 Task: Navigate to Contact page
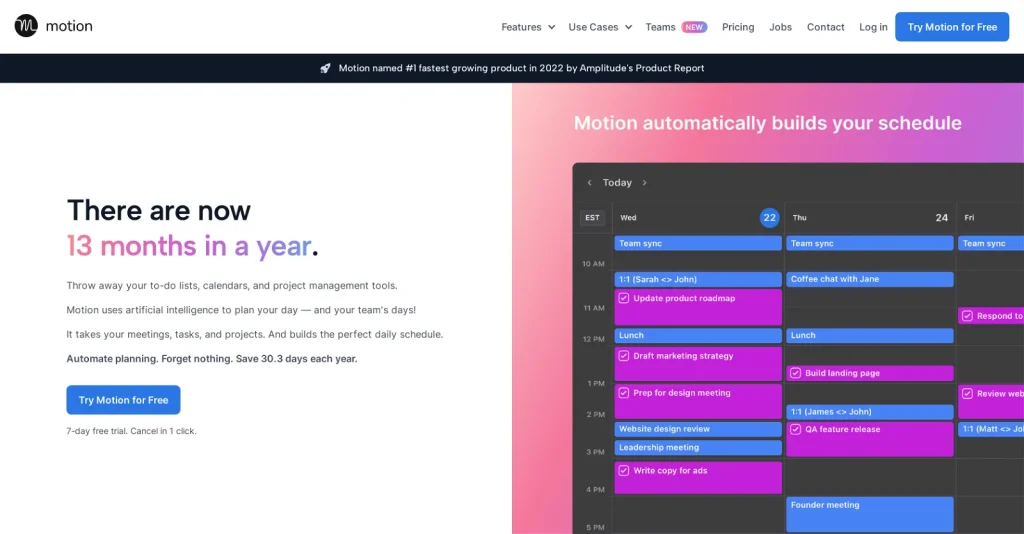[x=825, y=27]
